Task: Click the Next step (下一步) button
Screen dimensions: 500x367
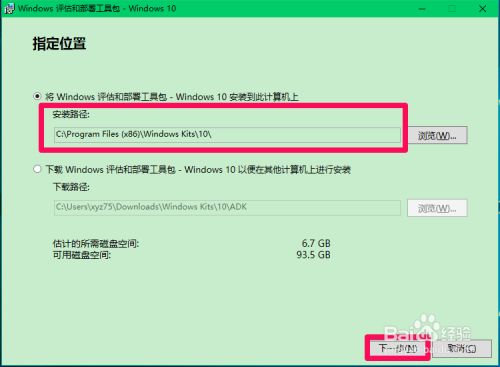Action: [x=398, y=348]
